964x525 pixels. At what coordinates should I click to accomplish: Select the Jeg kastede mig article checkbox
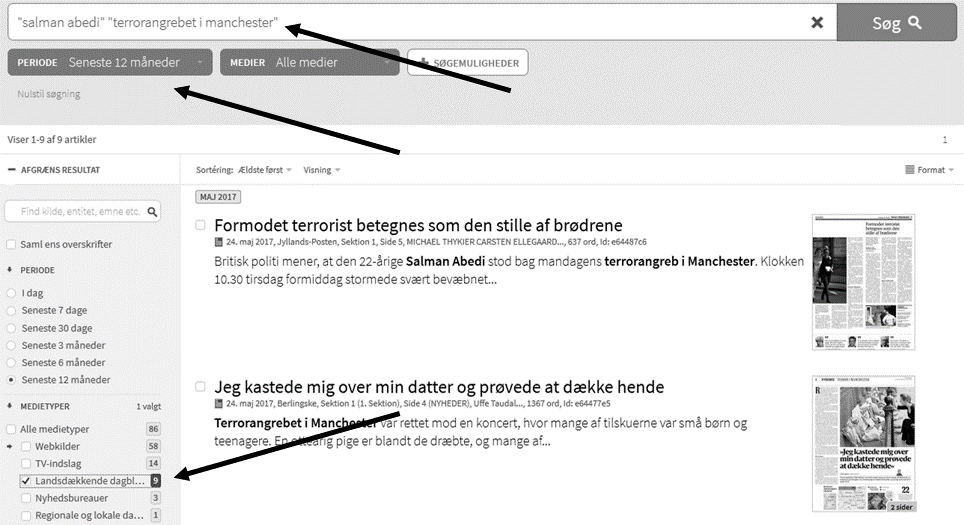[x=200, y=387]
